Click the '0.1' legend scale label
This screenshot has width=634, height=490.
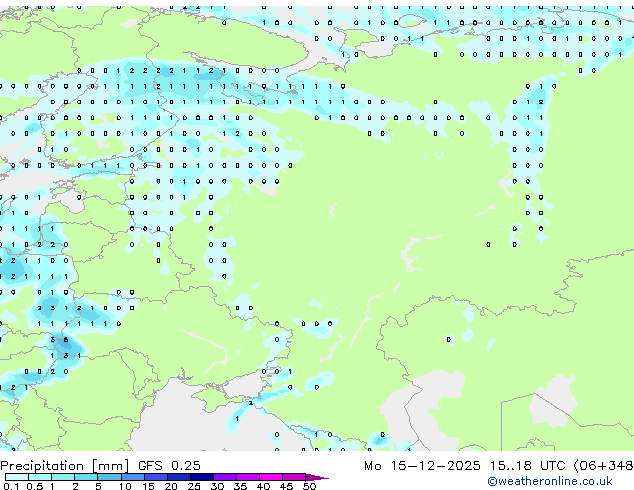11,486
